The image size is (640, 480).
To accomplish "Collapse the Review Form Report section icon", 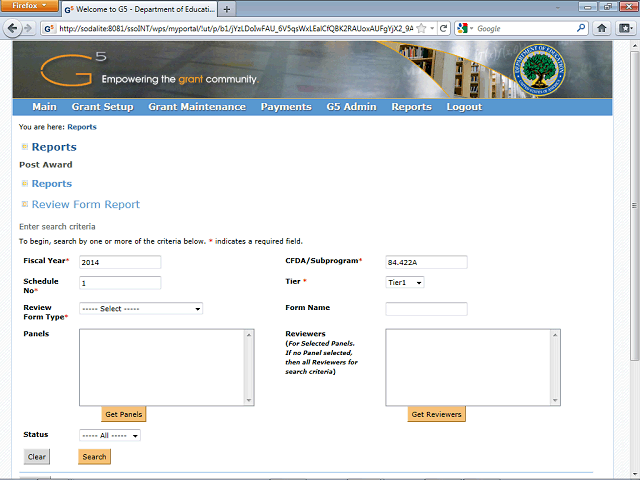I will tap(25, 204).
